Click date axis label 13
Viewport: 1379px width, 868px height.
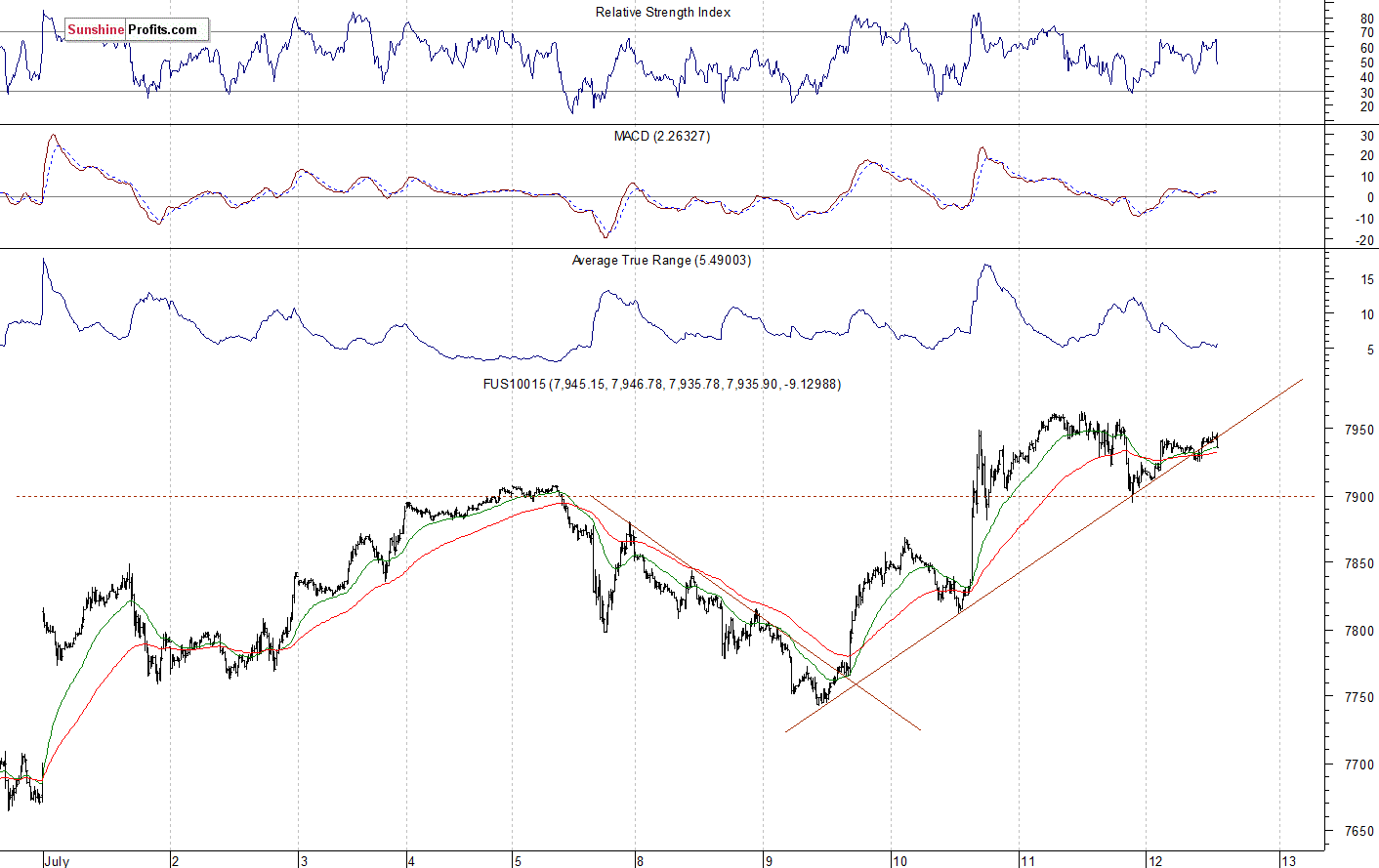[1289, 861]
